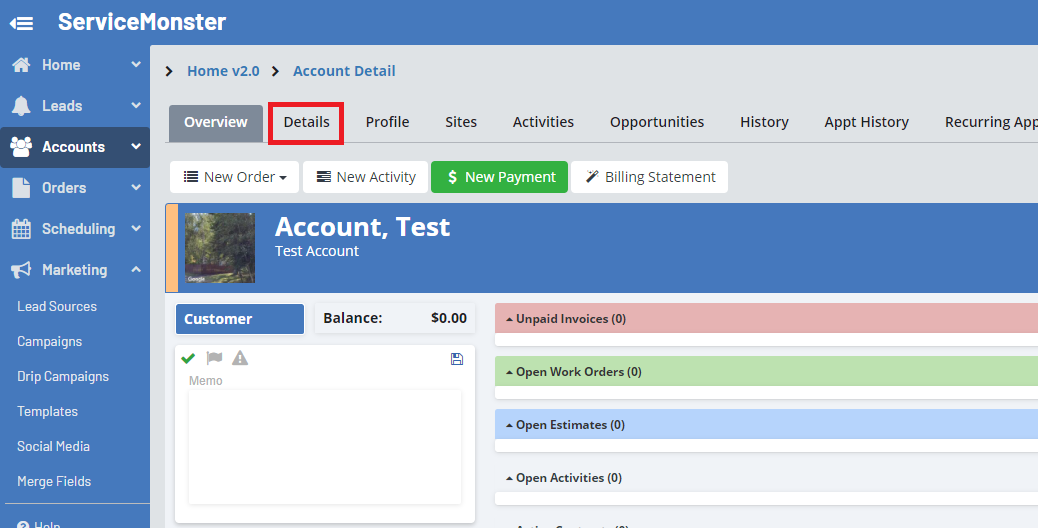Click the Leads bell icon in sidebar
This screenshot has height=528, width=1038.
coord(21,106)
